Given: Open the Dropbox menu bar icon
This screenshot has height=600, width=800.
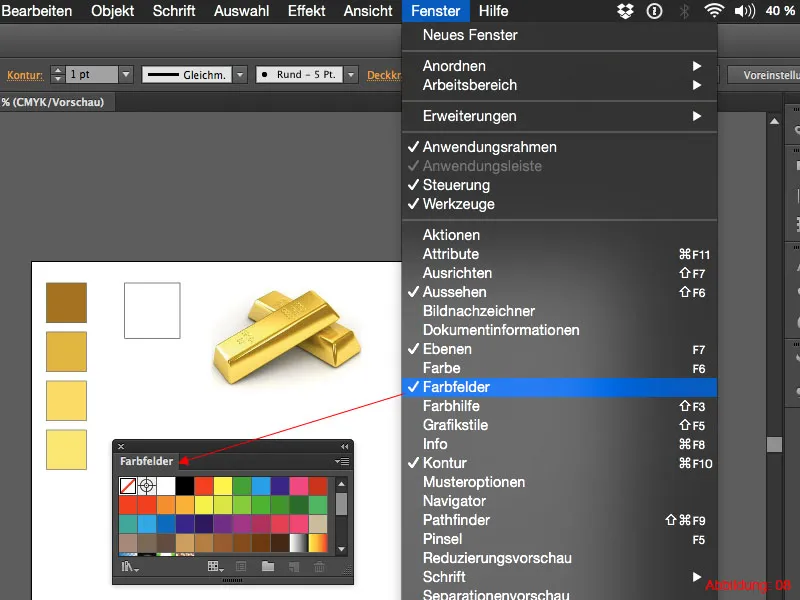Looking at the screenshot, I should point(625,11).
